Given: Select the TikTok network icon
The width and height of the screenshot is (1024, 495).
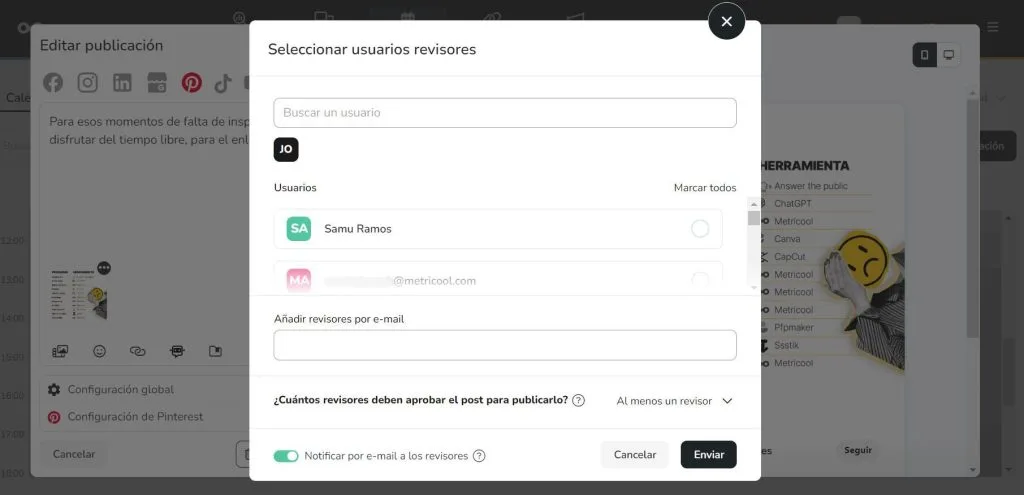Looking at the screenshot, I should 223,83.
